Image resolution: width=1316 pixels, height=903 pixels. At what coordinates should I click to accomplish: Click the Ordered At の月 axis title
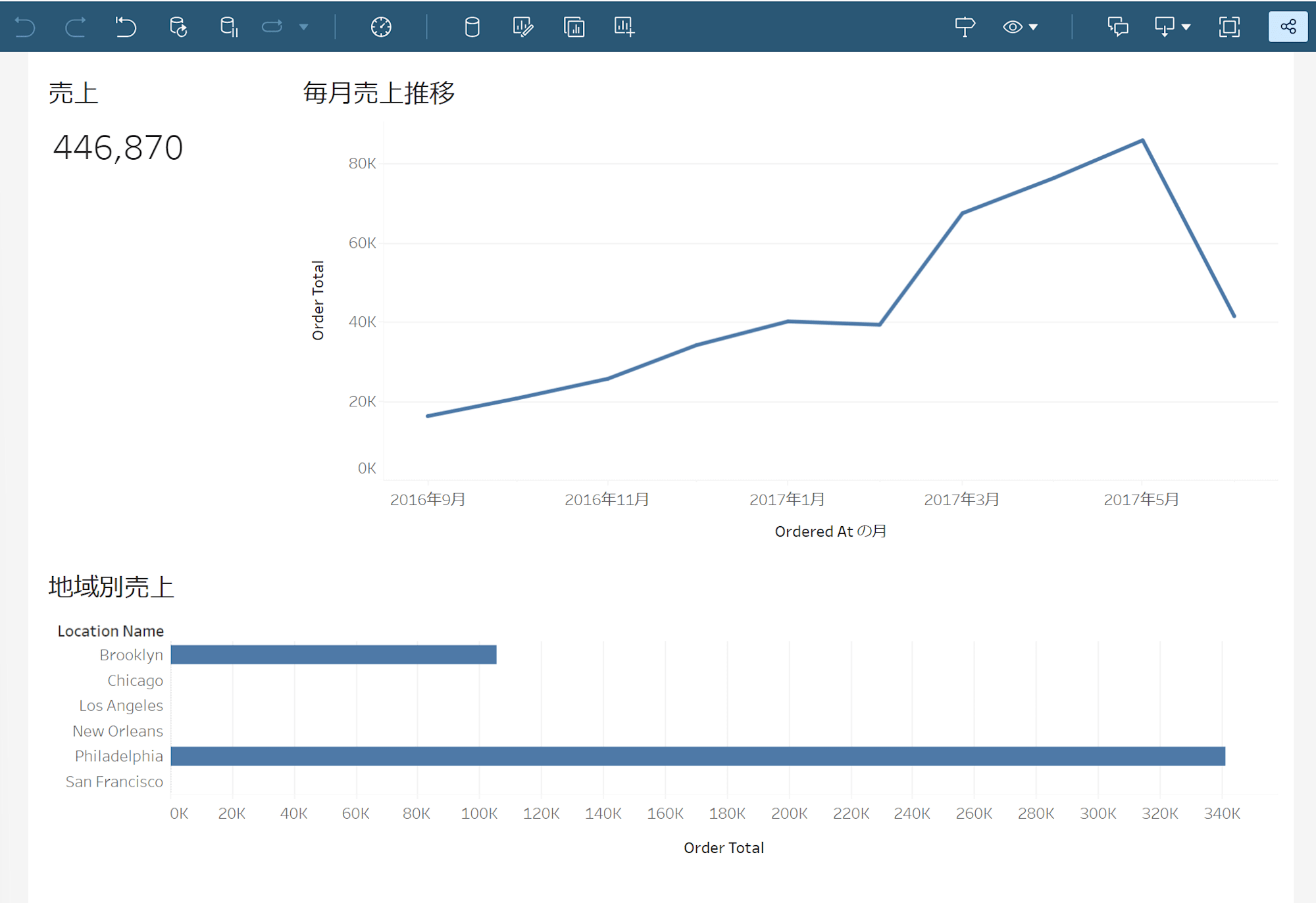click(x=830, y=531)
